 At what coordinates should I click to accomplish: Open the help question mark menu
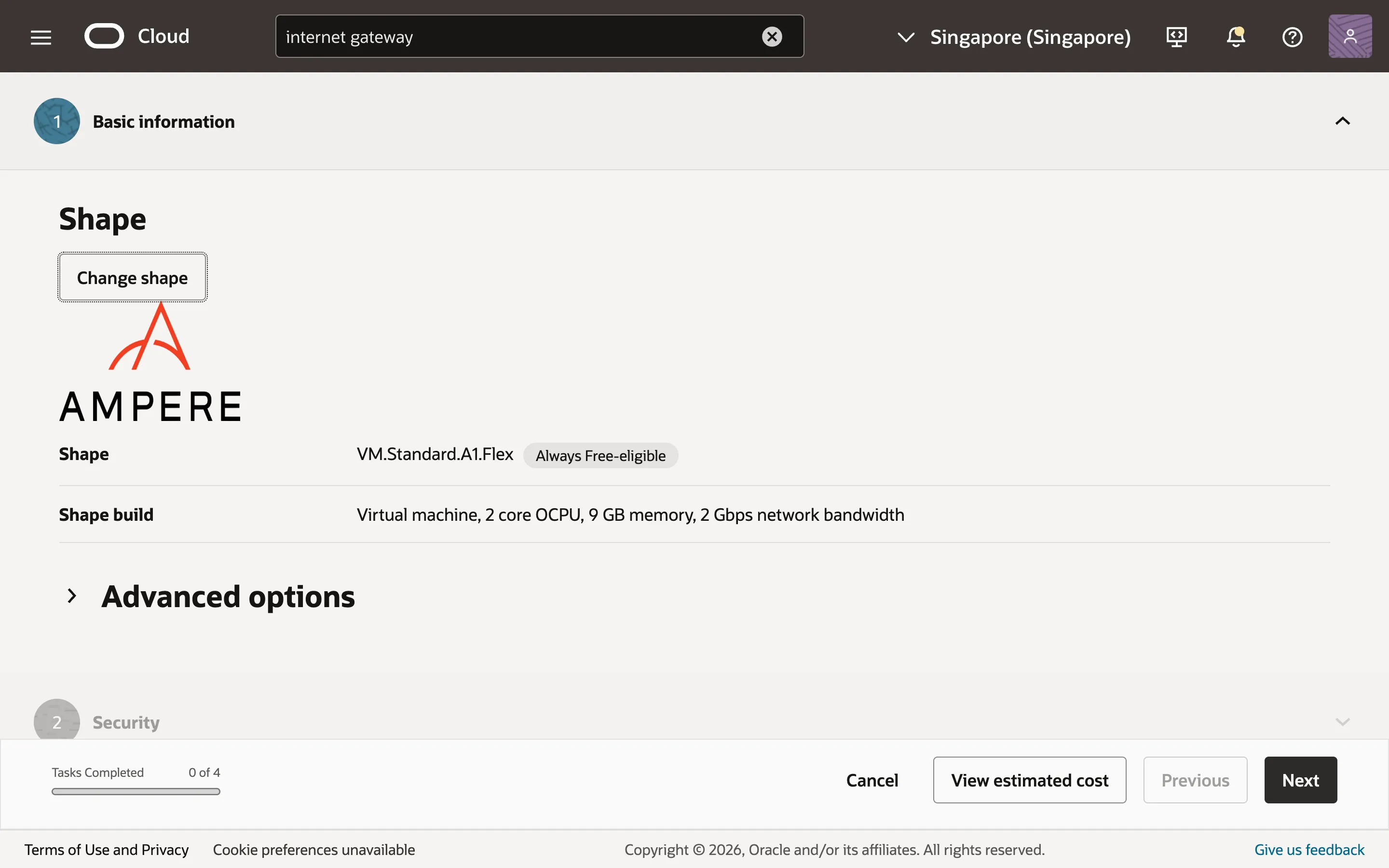pyautogui.click(x=1292, y=37)
